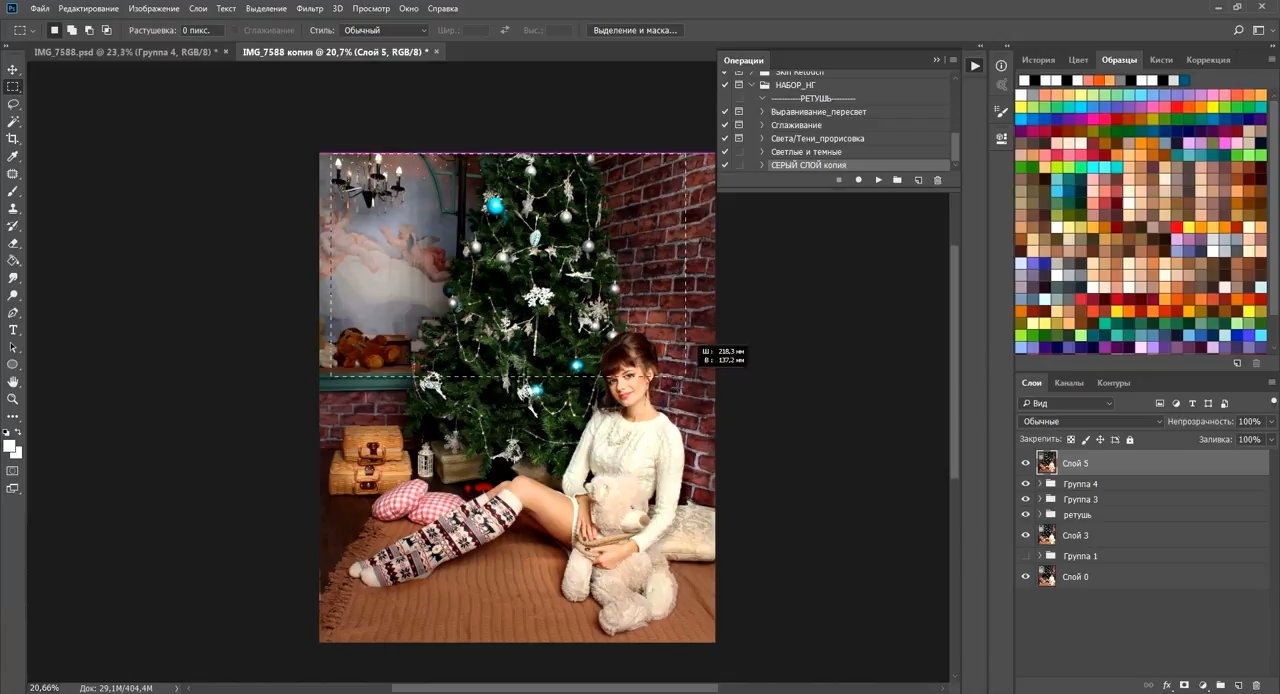The width and height of the screenshot is (1280, 694).
Task: Open the blend mode Обычные dropdown
Action: pyautogui.click(x=1092, y=422)
